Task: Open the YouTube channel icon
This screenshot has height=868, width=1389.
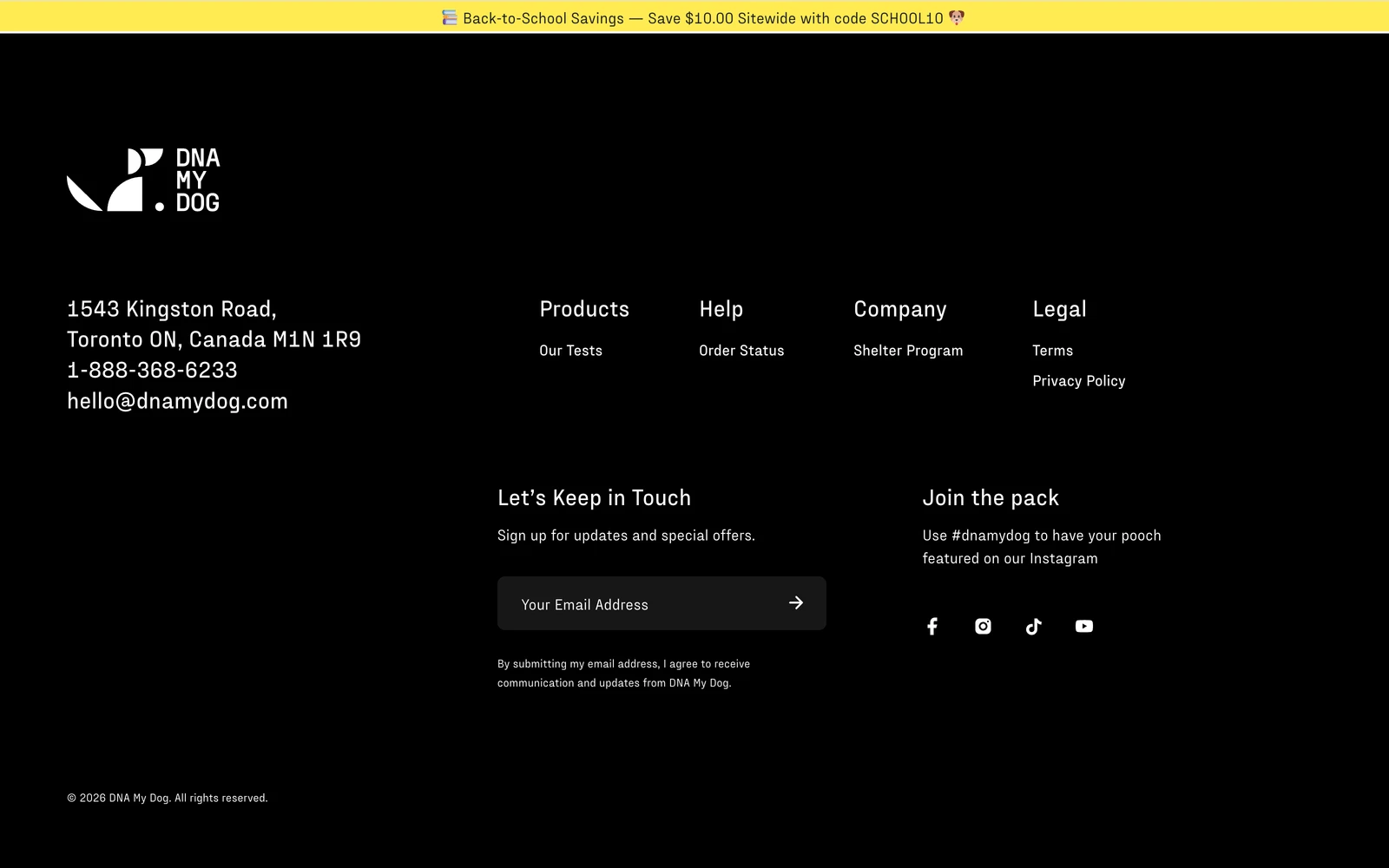Action: (x=1084, y=626)
